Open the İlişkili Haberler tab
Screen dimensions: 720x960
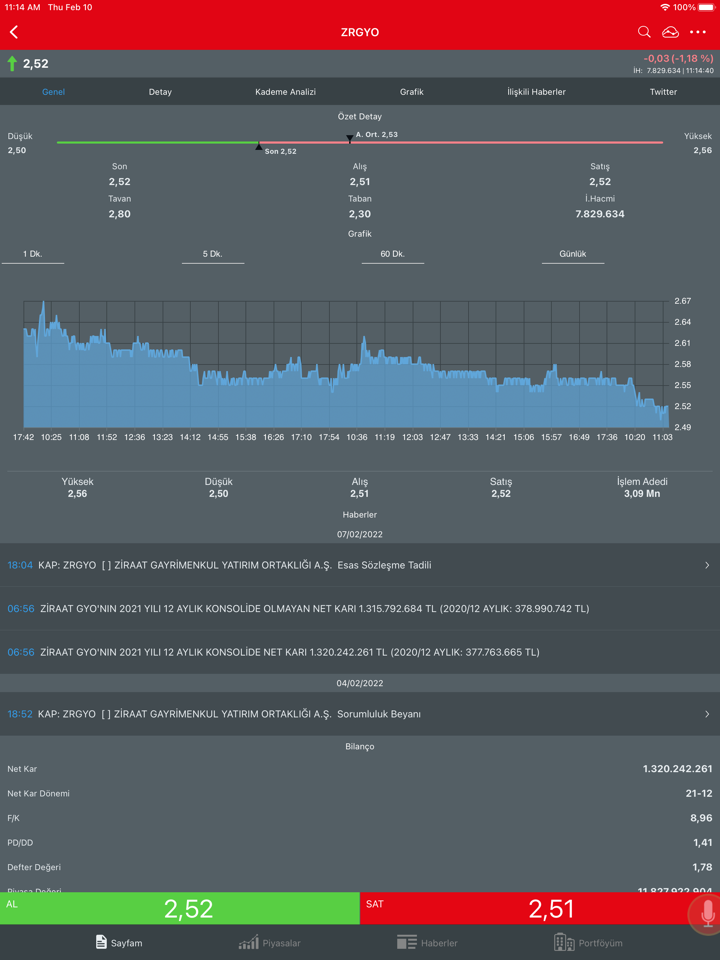pos(536,92)
